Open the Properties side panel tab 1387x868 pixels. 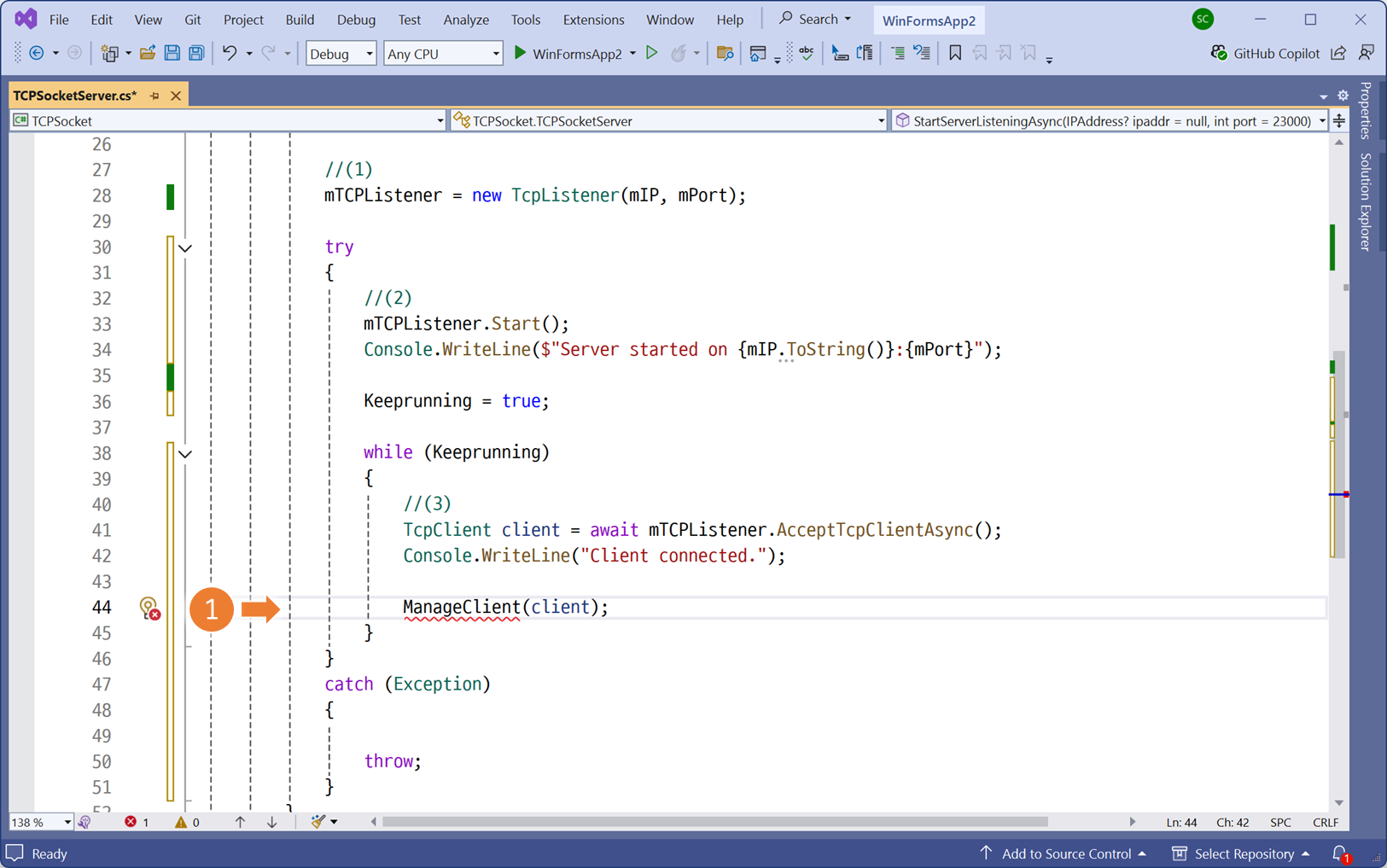coord(1366,110)
